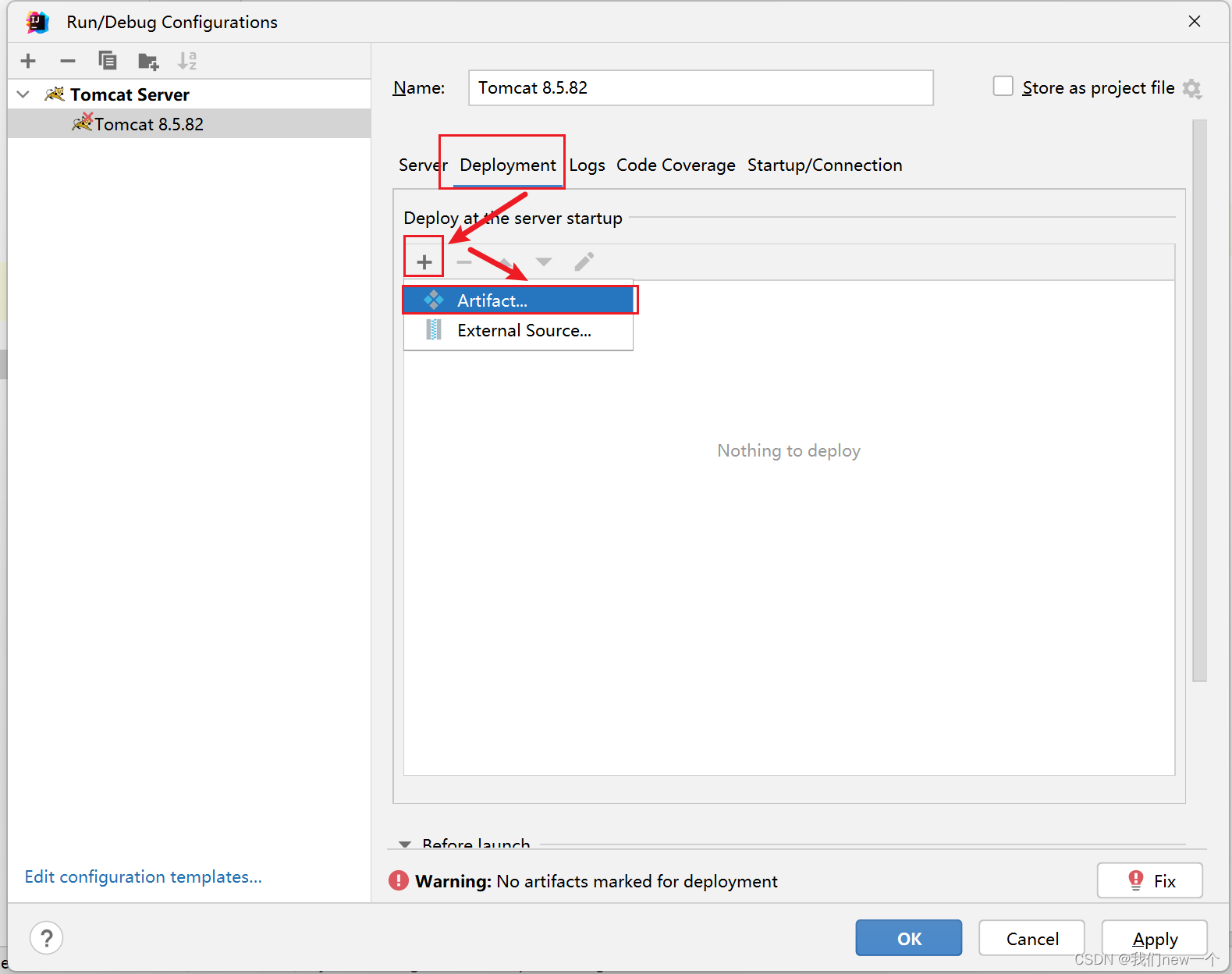This screenshot has height=974, width=1232.
Task: Add a new run configuration
Action: tap(28, 61)
